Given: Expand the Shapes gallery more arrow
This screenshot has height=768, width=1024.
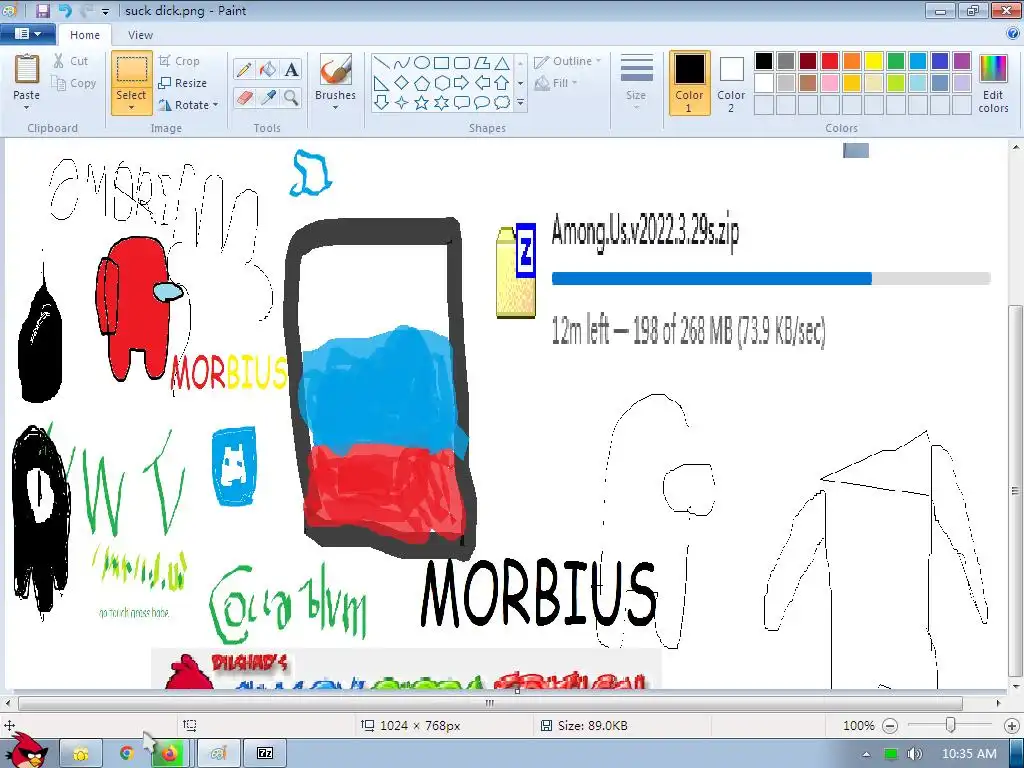Looking at the screenshot, I should (520, 103).
